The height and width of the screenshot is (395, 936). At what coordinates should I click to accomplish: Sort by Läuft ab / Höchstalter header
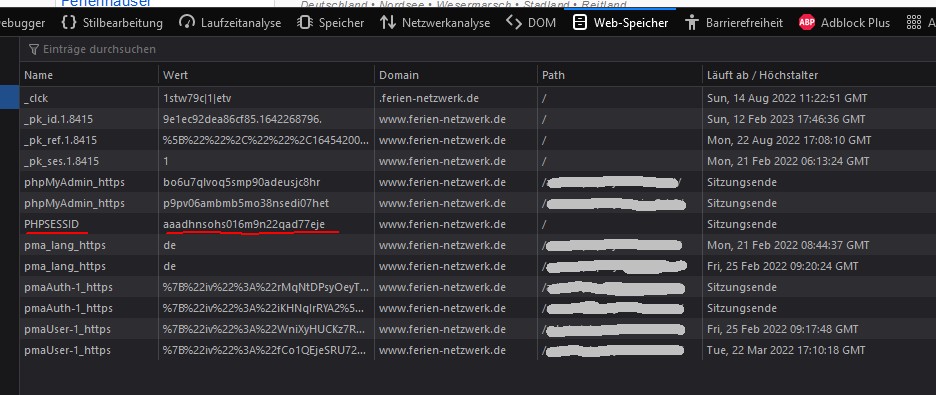[819, 75]
